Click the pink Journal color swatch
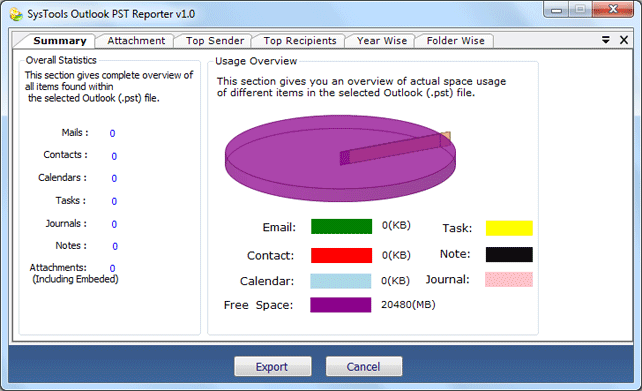Image resolution: width=642 pixels, height=391 pixels. click(x=509, y=280)
